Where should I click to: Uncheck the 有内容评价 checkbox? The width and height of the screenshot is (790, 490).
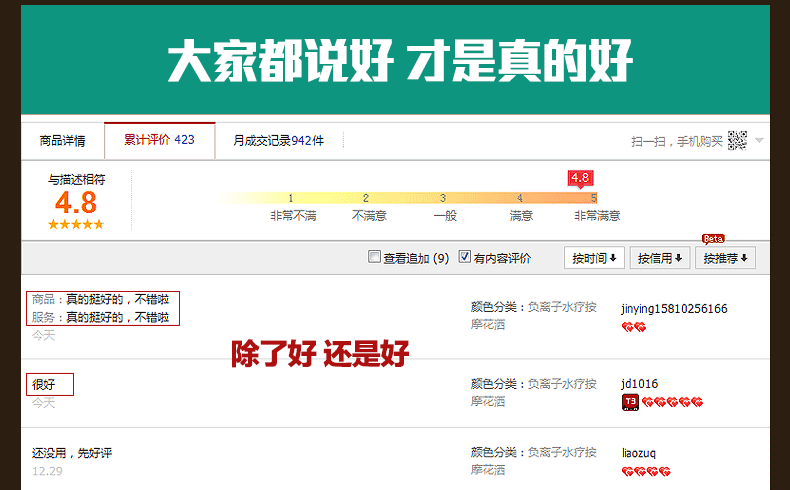tap(465, 257)
